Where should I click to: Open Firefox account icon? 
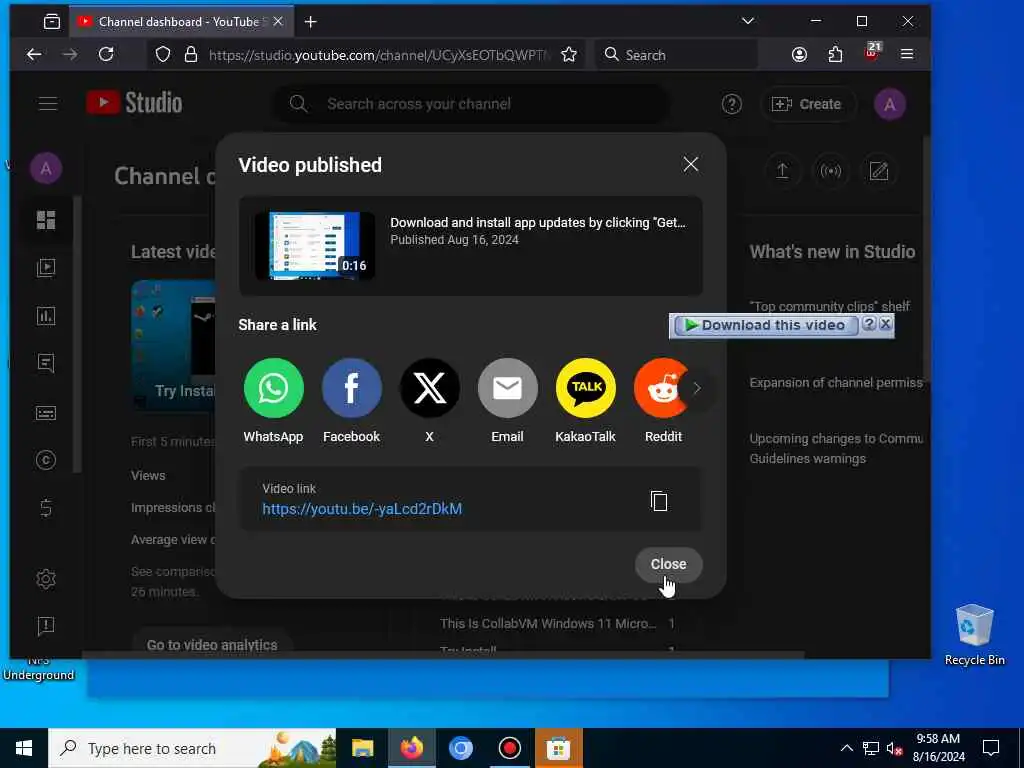tap(799, 54)
